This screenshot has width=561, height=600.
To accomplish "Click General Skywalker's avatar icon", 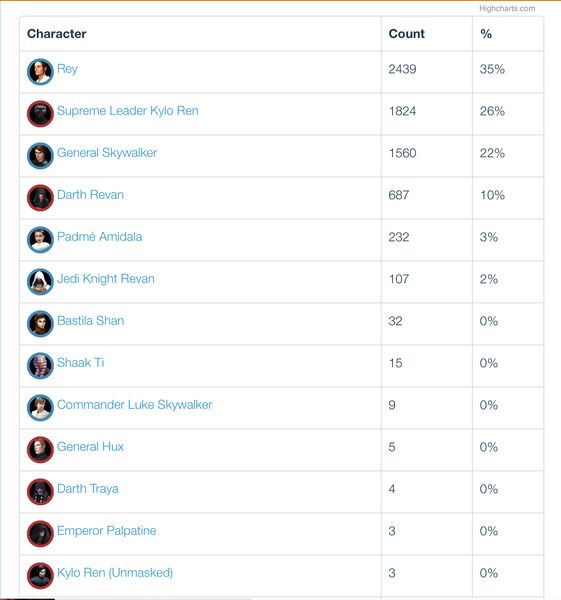I will pyautogui.click(x=40, y=156).
